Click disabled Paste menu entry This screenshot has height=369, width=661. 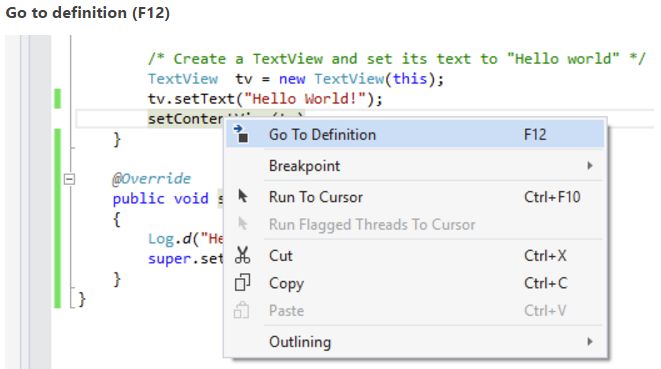tap(415, 311)
